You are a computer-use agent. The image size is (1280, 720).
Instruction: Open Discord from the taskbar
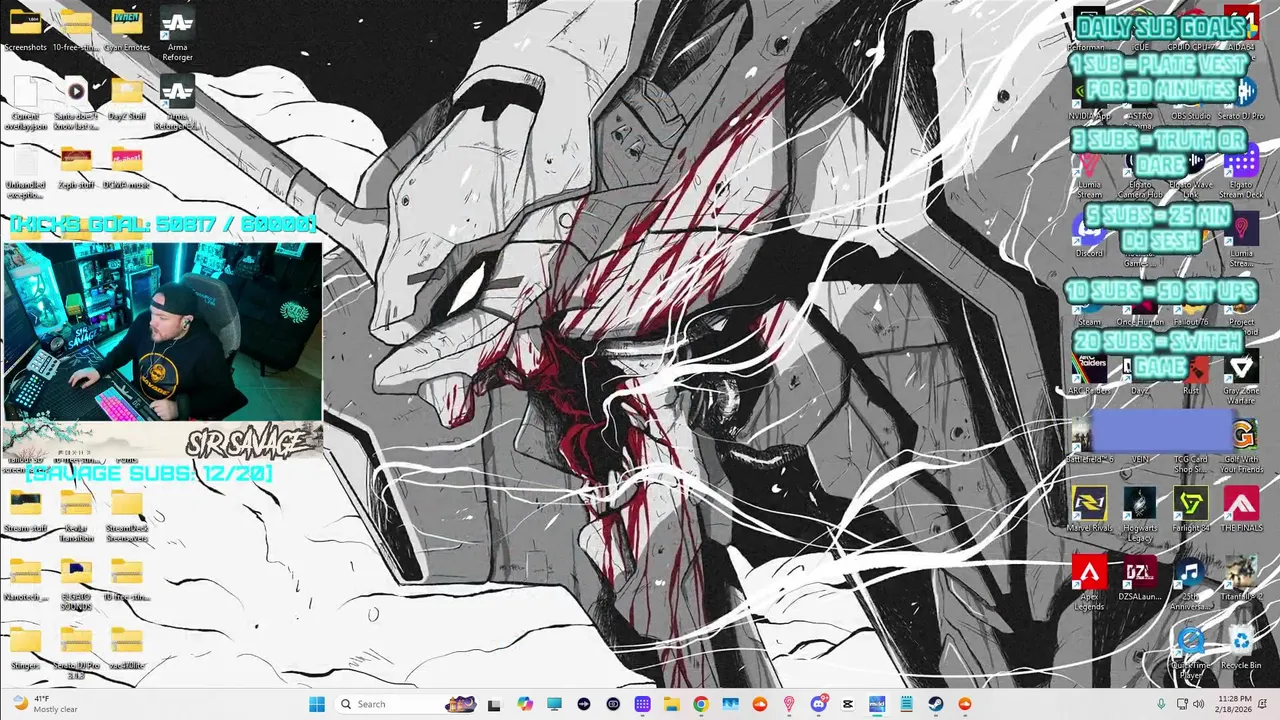click(818, 704)
